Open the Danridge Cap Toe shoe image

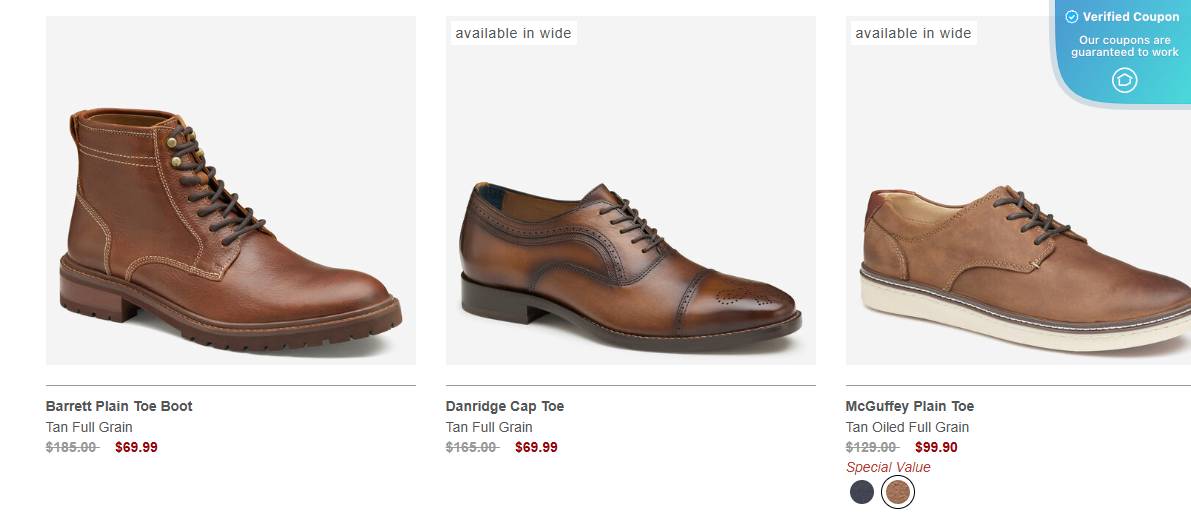click(631, 260)
